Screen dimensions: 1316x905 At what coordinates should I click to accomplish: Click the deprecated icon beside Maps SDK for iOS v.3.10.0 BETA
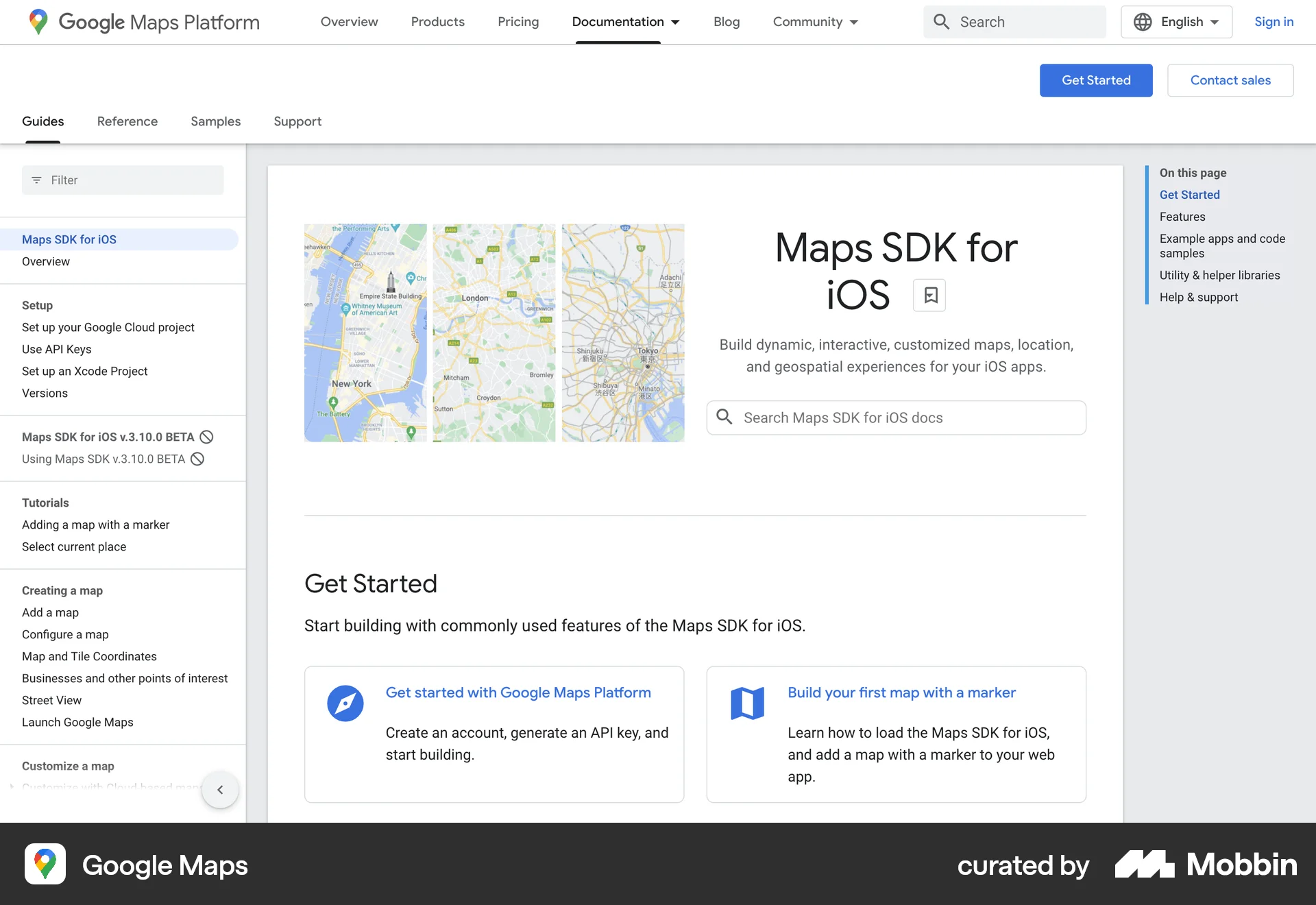coord(206,437)
